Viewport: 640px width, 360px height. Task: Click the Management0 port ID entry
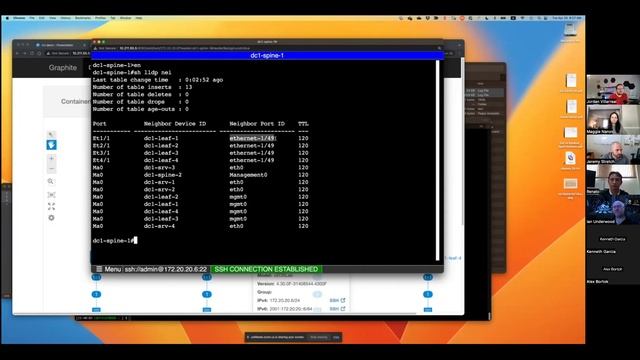pyautogui.click(x=248, y=175)
